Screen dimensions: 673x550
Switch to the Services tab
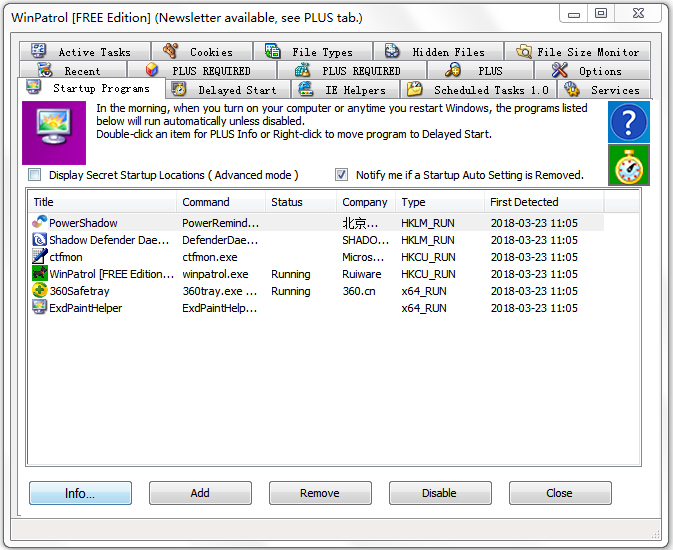point(604,90)
